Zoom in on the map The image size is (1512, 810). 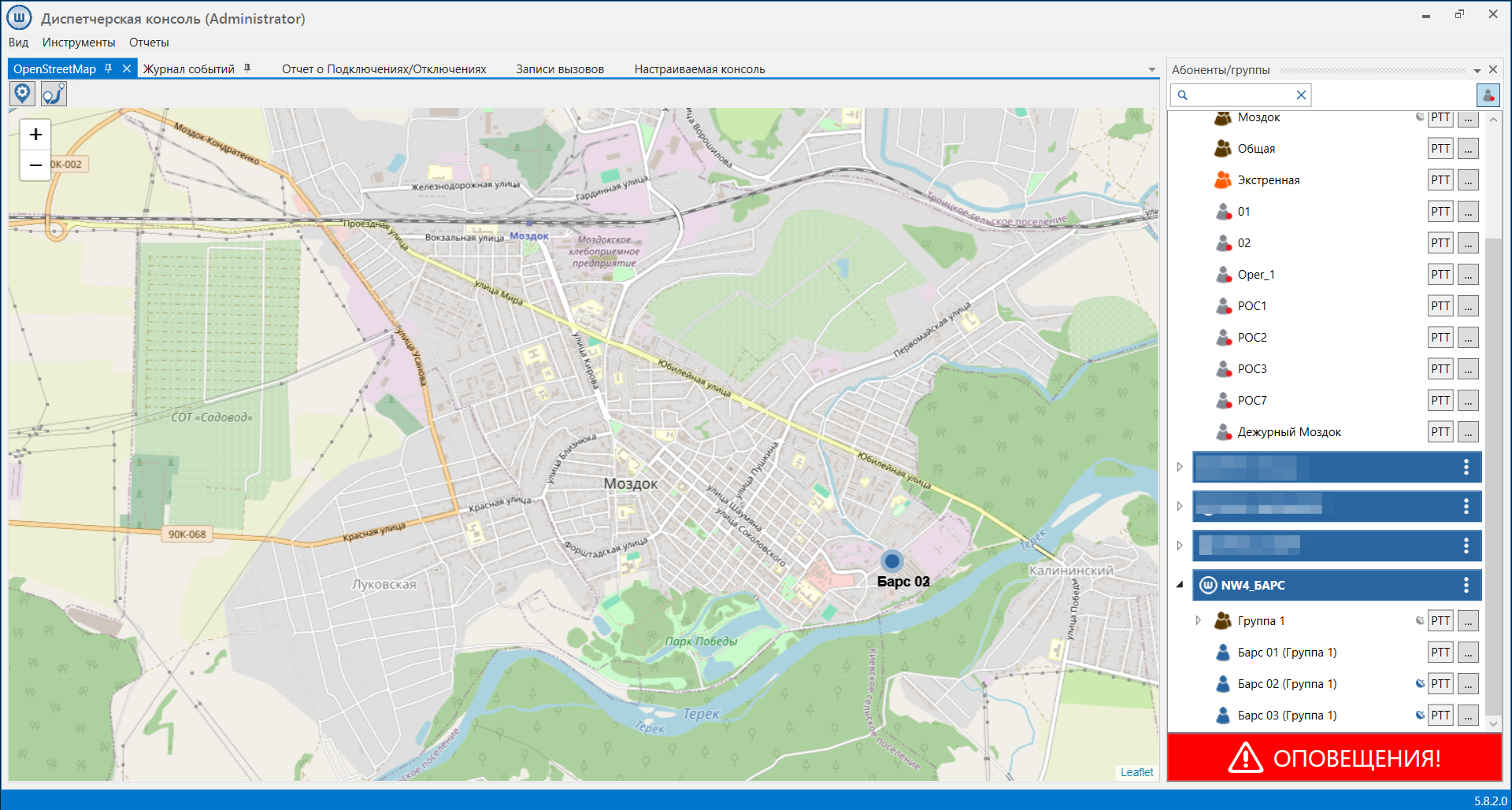[x=35, y=135]
